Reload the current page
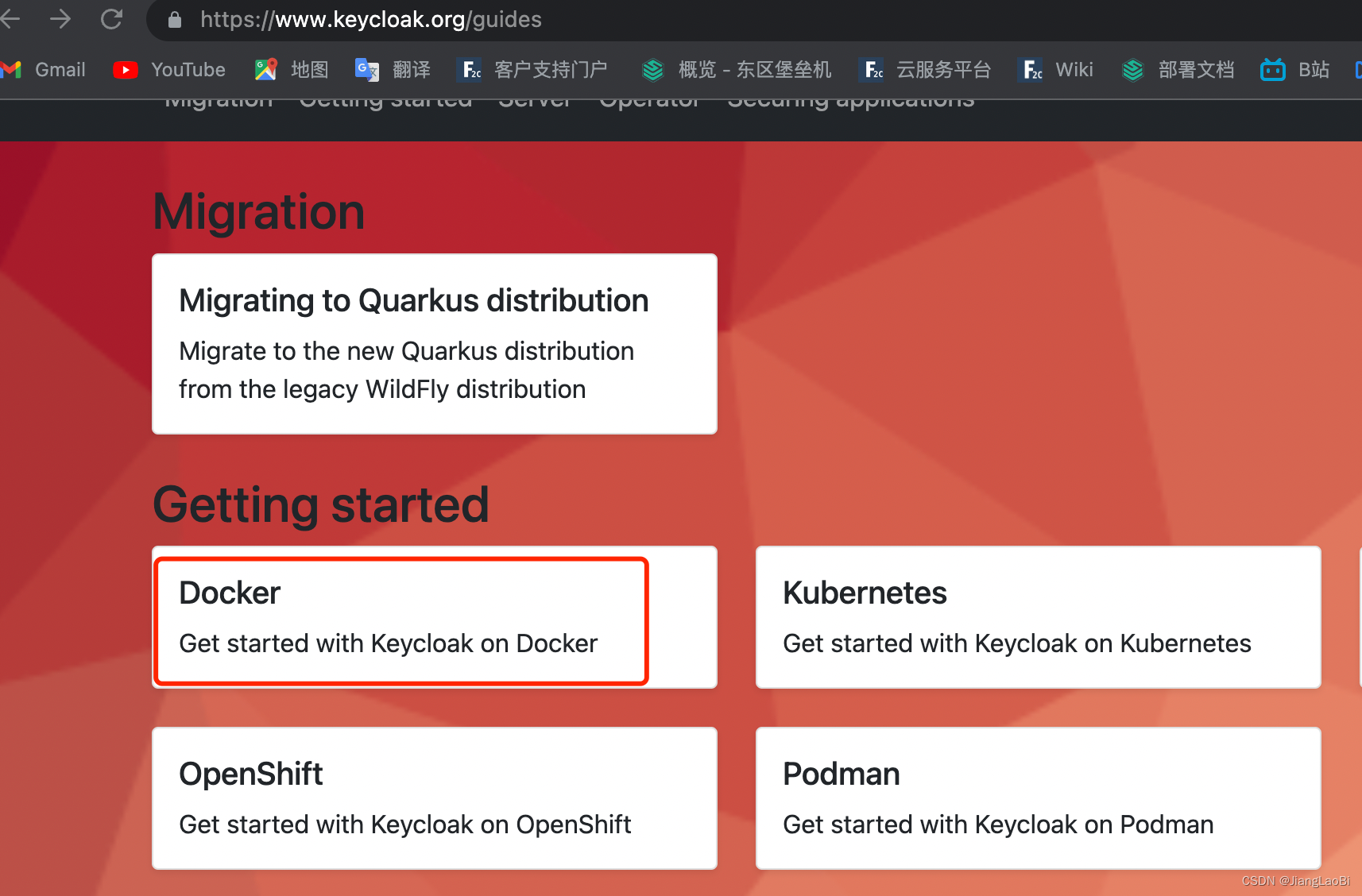The image size is (1362, 896). [x=112, y=19]
